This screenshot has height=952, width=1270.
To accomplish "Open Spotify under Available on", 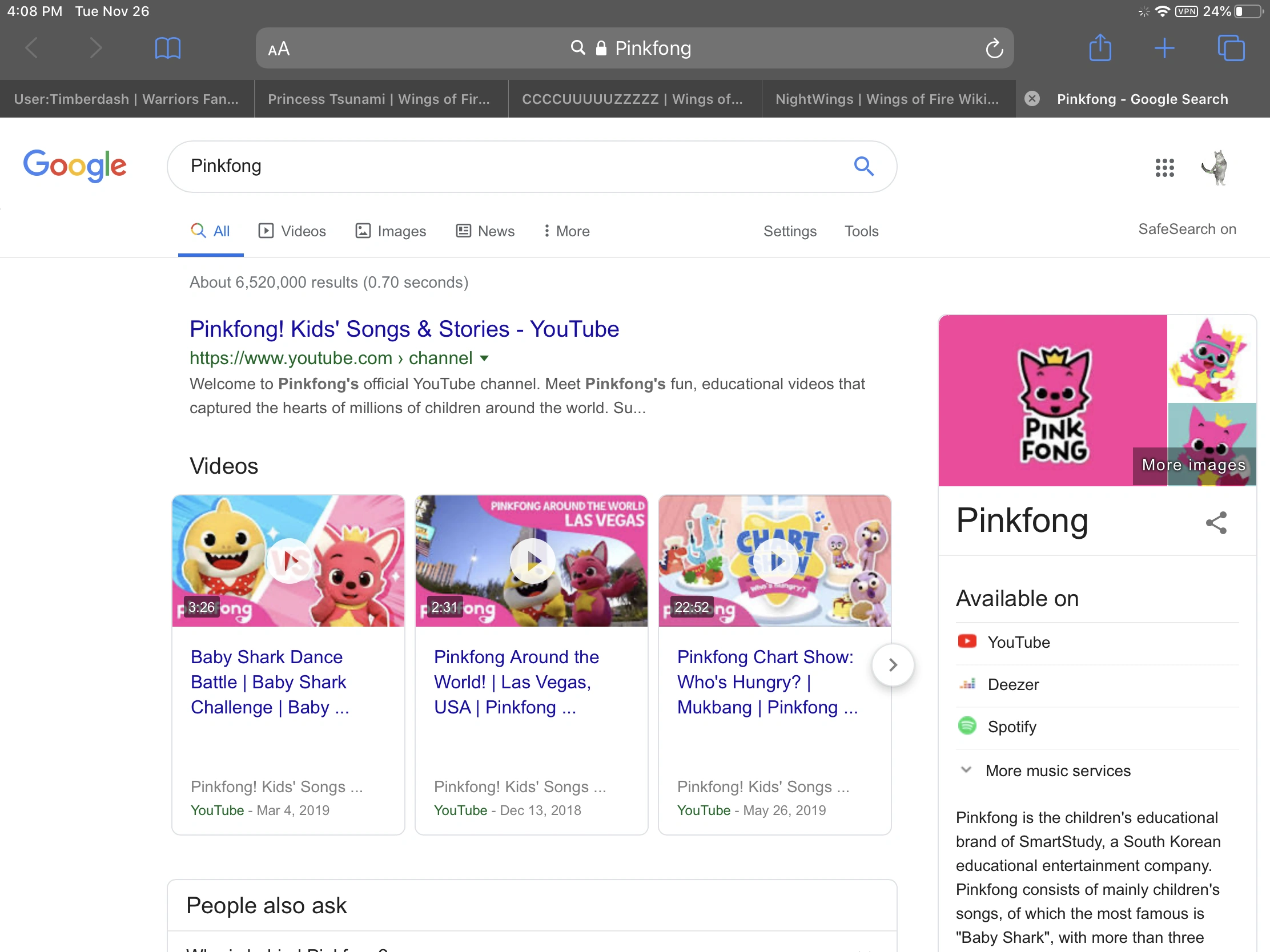I will click(1012, 727).
